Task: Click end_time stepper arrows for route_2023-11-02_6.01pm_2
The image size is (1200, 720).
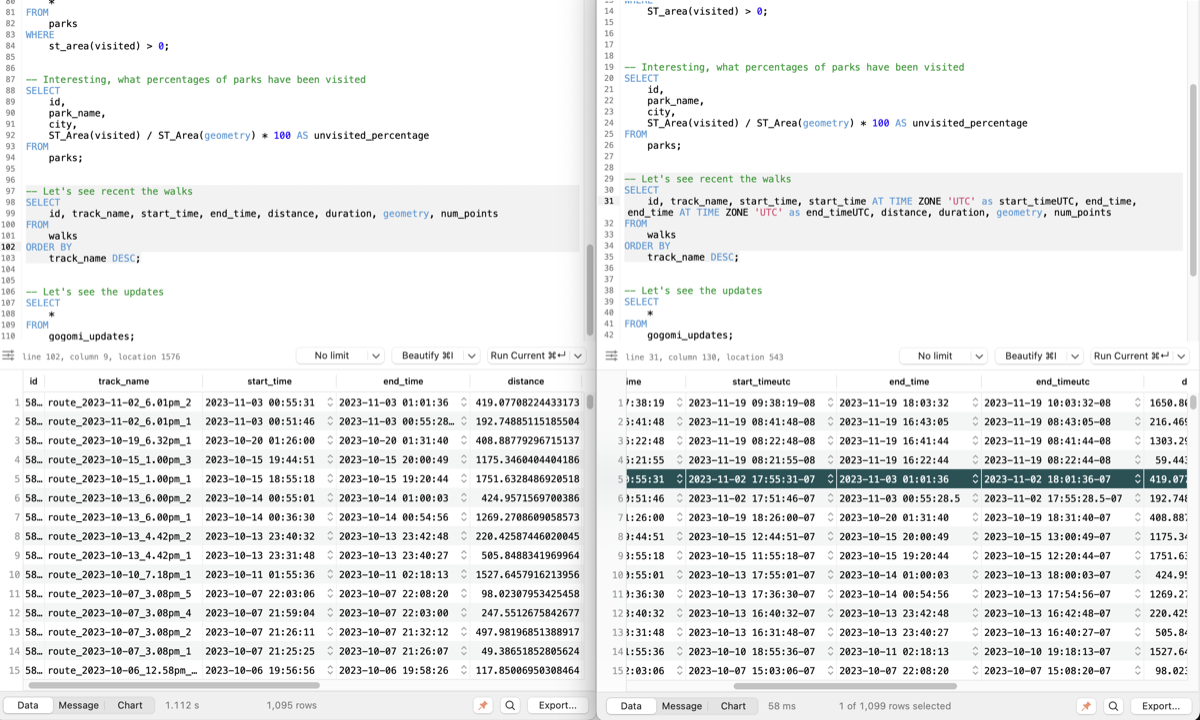Action: click(x=465, y=402)
